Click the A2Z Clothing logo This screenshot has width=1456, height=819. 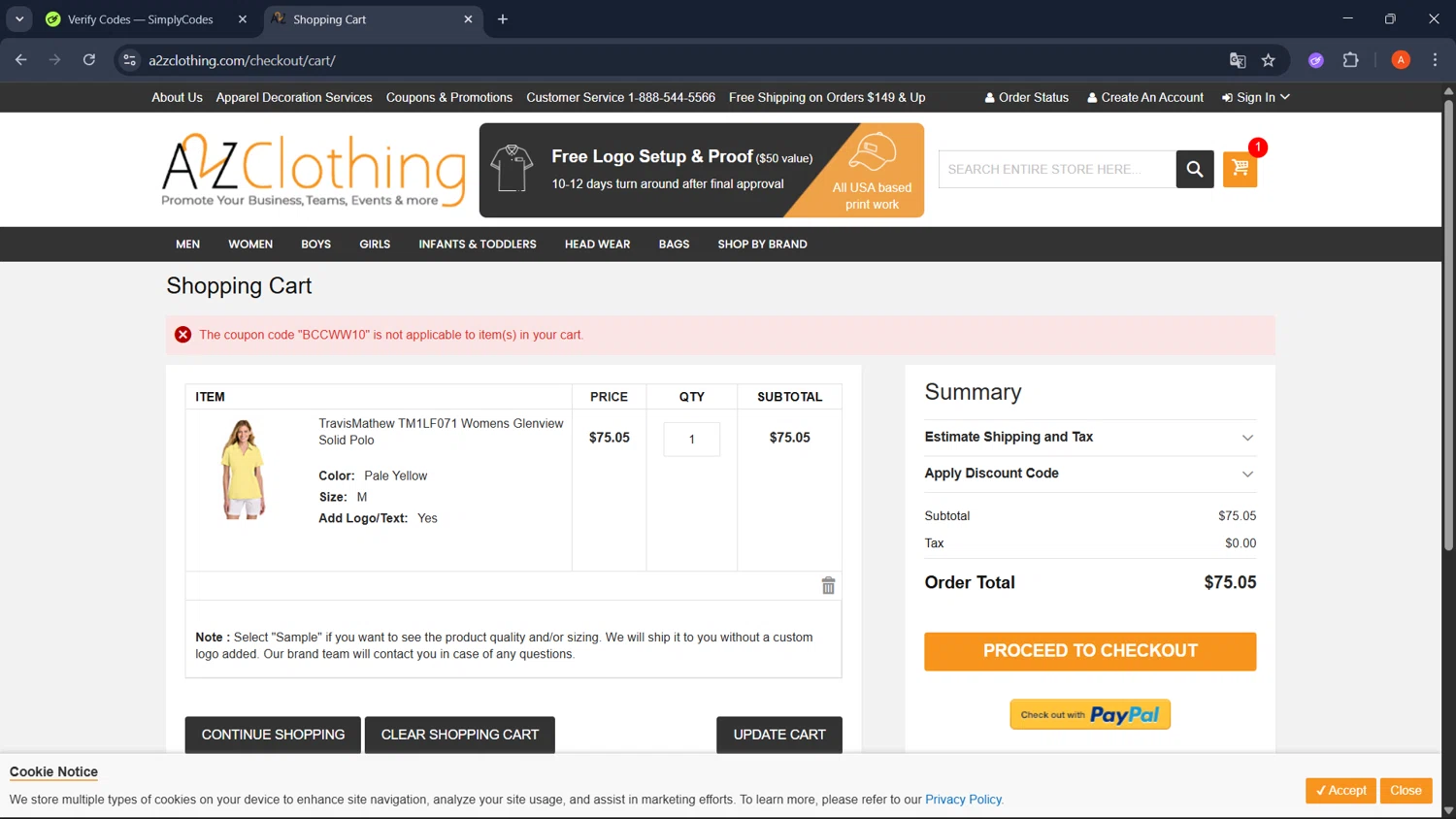pos(314,171)
